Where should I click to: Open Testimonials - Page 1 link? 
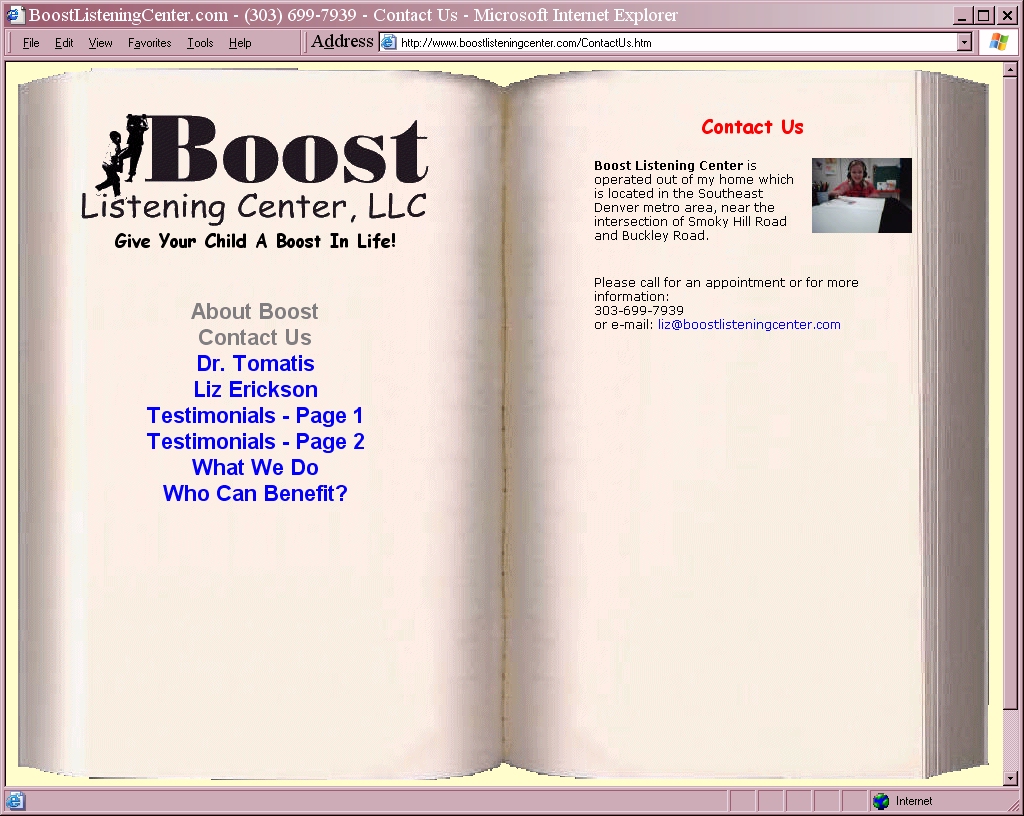[x=255, y=416]
